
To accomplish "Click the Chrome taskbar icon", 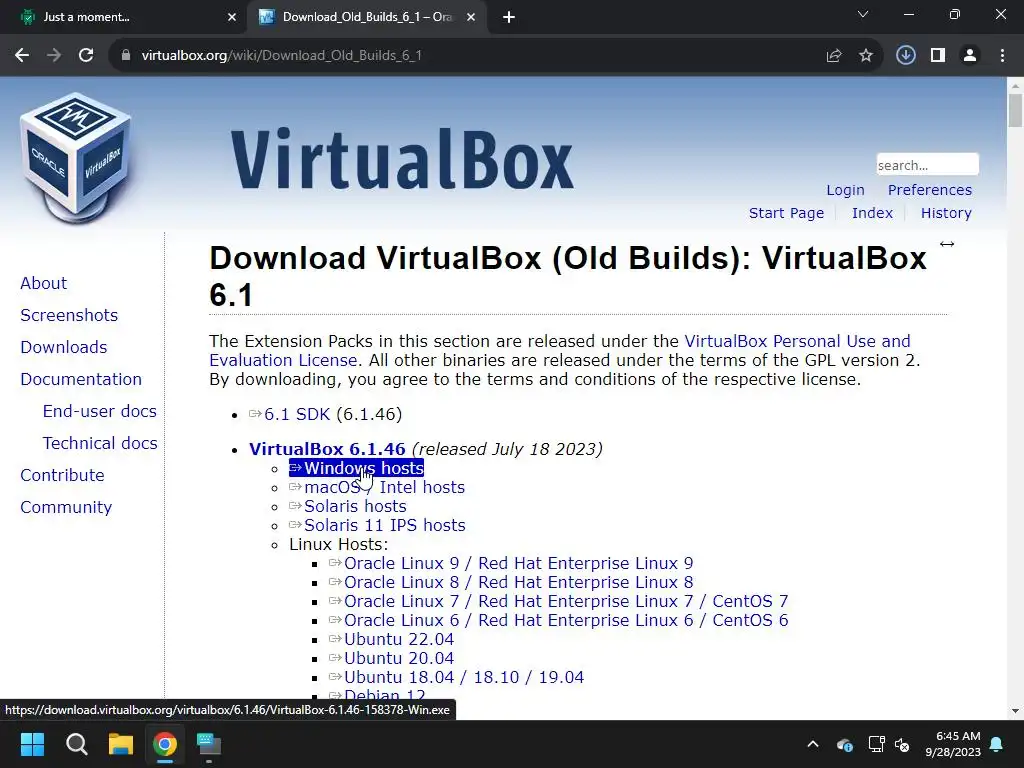I will click(165, 744).
